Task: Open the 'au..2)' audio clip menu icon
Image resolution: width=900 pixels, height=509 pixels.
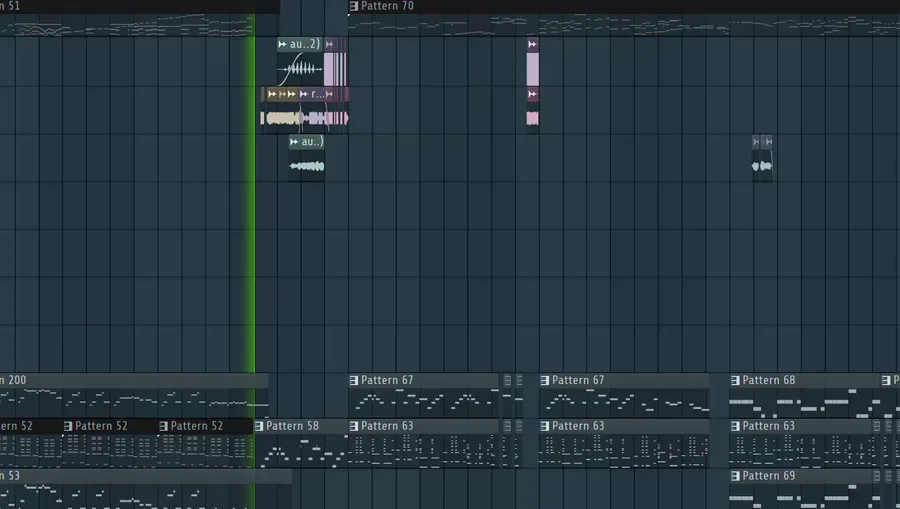Action: coord(282,44)
